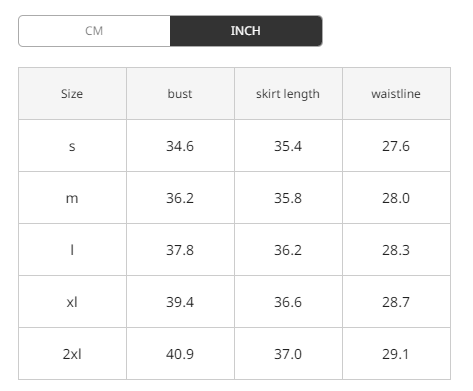Select the INCH unit toggle
Viewport: 473px width, 391px height.
[246, 31]
